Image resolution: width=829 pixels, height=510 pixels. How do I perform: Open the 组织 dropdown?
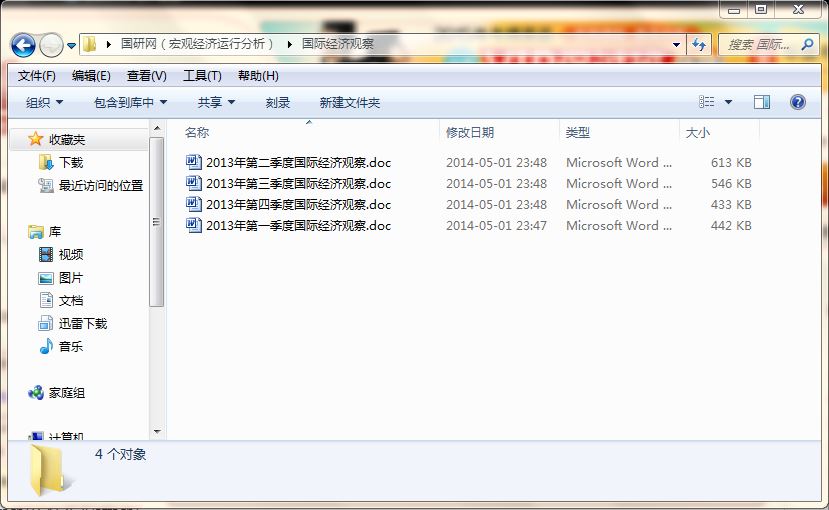pyautogui.click(x=44, y=103)
